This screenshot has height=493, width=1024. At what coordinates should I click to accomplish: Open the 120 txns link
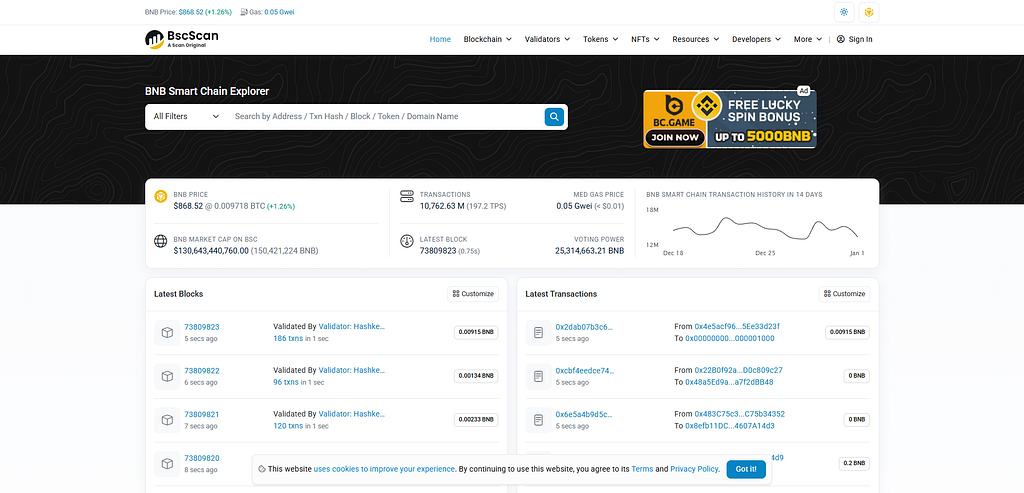288,426
